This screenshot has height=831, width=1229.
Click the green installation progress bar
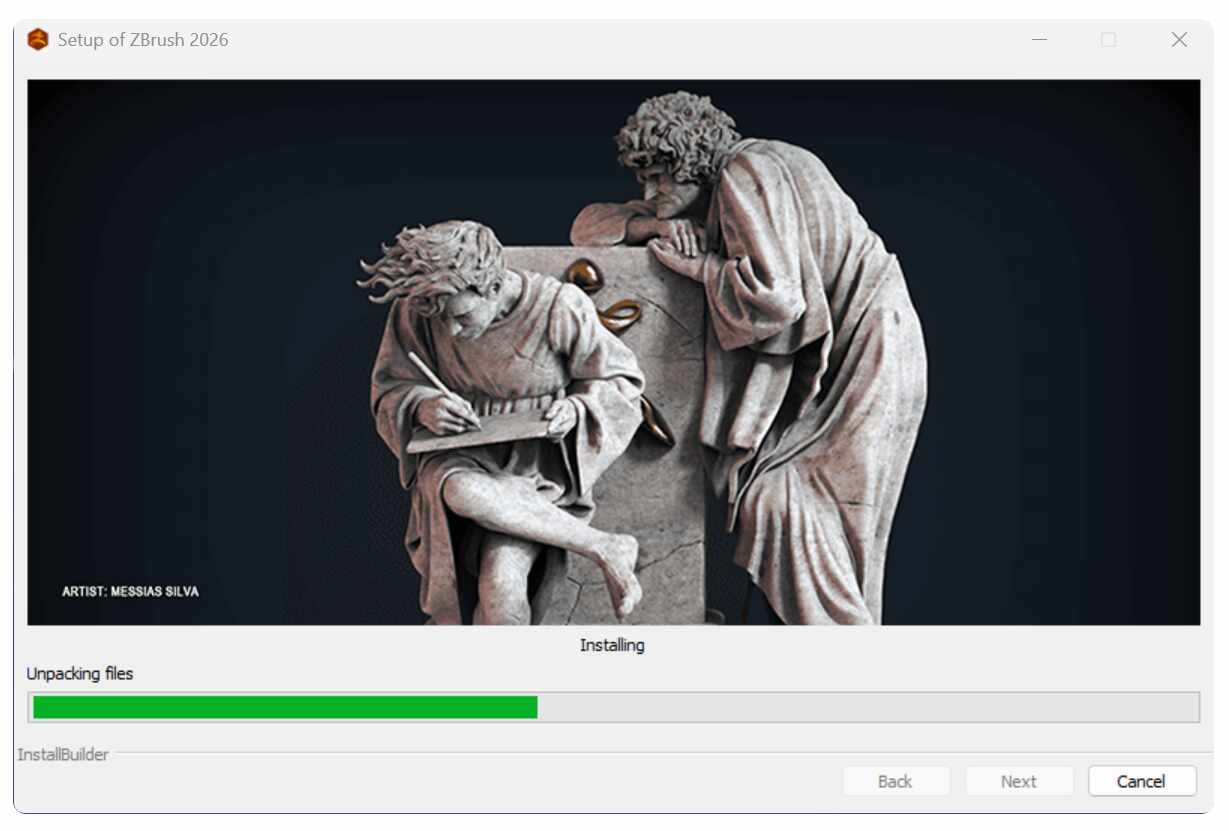click(613, 707)
